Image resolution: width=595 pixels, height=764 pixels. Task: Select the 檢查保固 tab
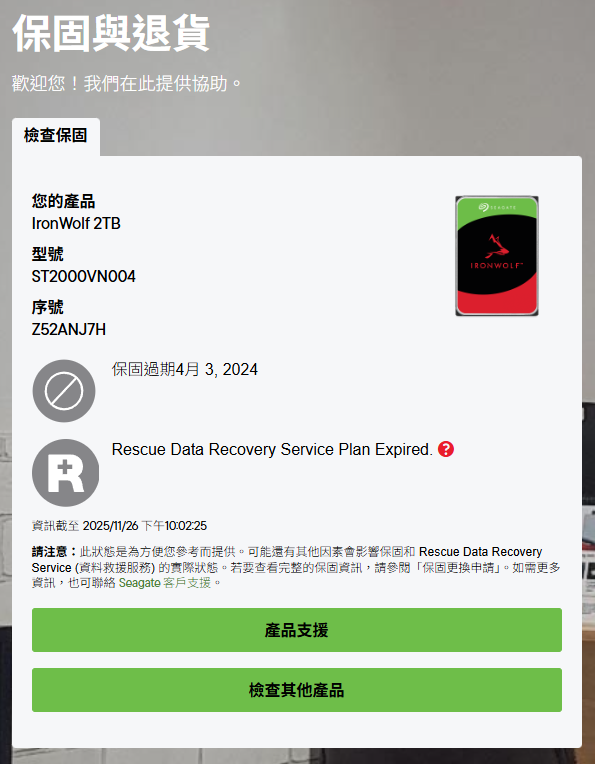(x=56, y=135)
